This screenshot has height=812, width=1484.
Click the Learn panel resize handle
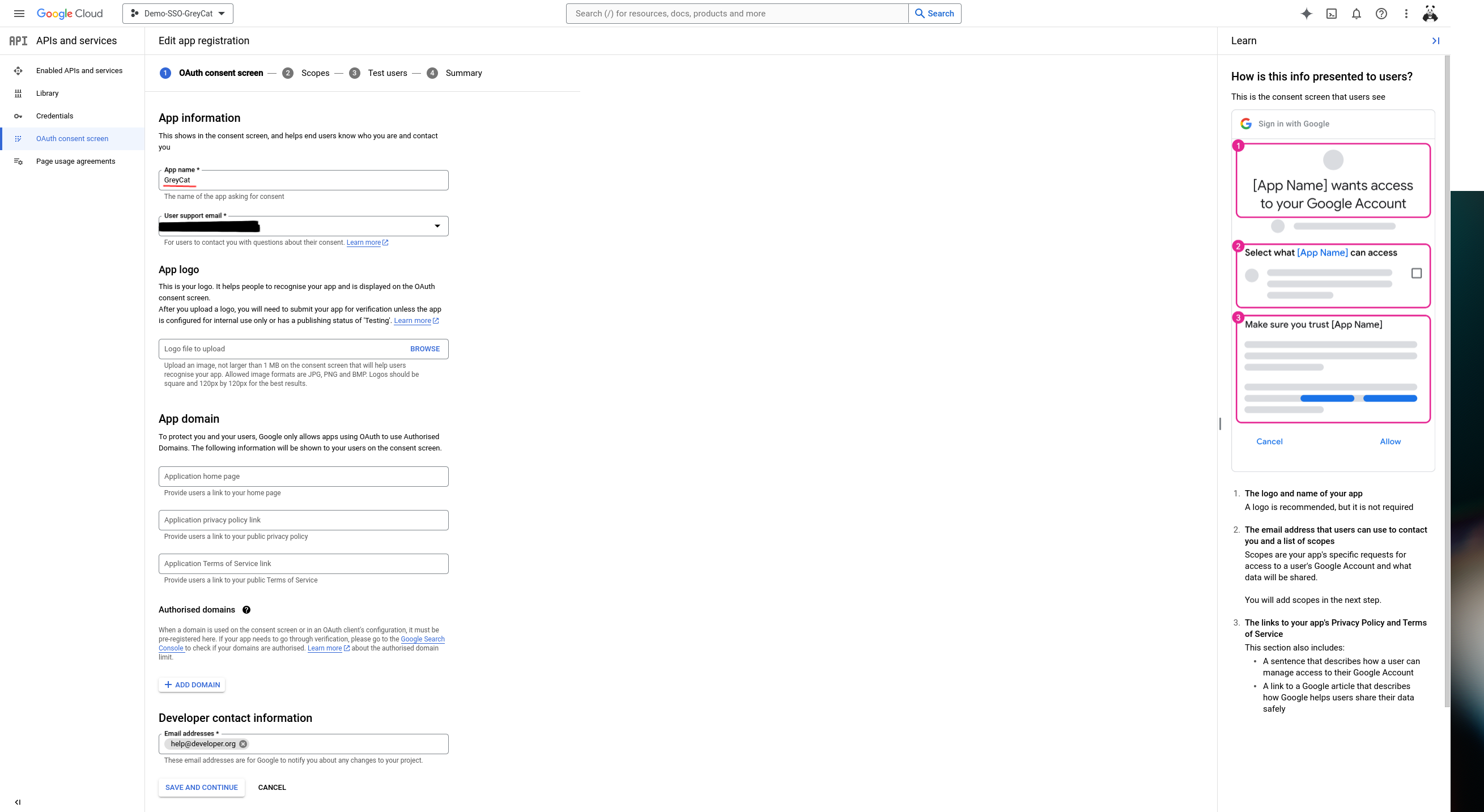click(1219, 424)
